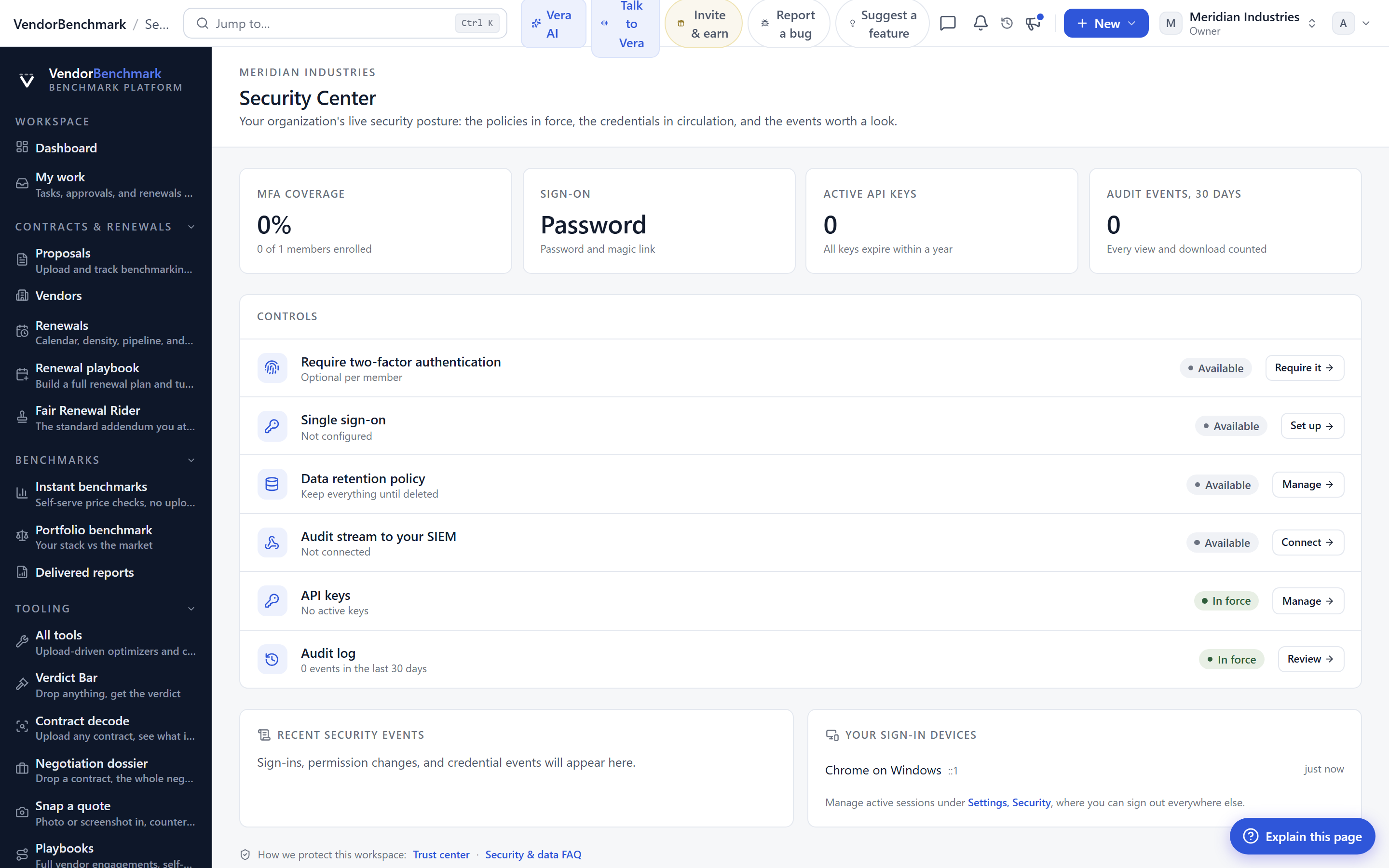1389x868 pixels.
Task: Click Review for Audit log
Action: click(x=1311, y=659)
